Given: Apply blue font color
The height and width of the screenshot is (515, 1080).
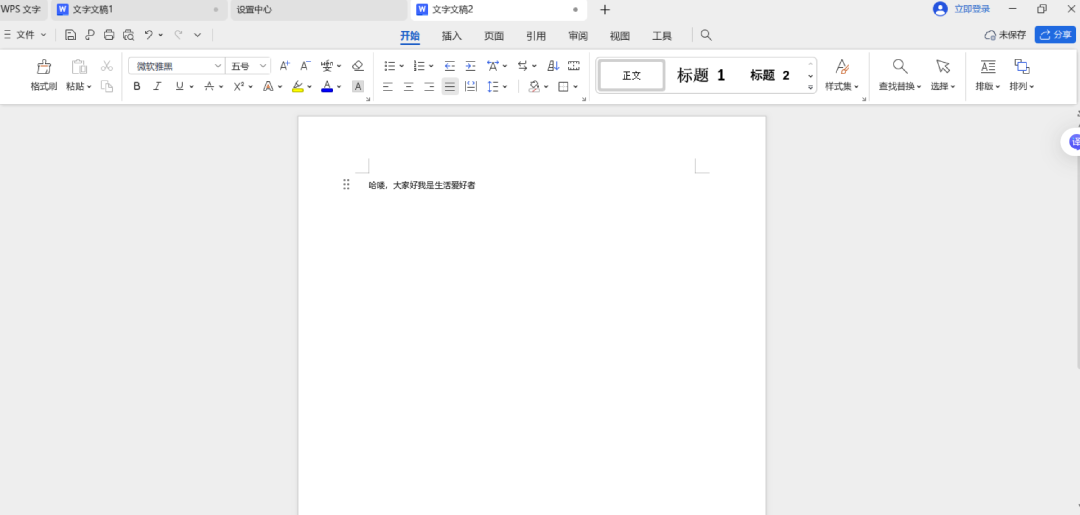Looking at the screenshot, I should point(327,87).
